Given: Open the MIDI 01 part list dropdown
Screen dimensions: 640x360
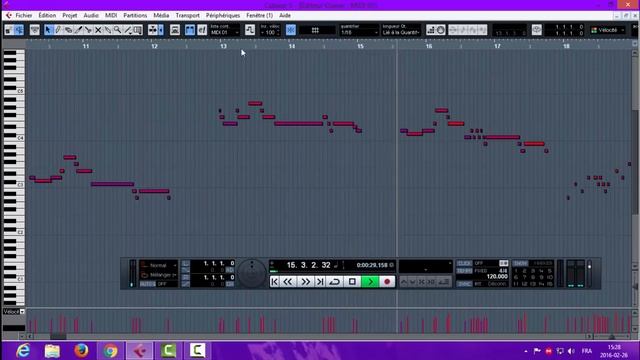Looking at the screenshot, I should [224, 32].
